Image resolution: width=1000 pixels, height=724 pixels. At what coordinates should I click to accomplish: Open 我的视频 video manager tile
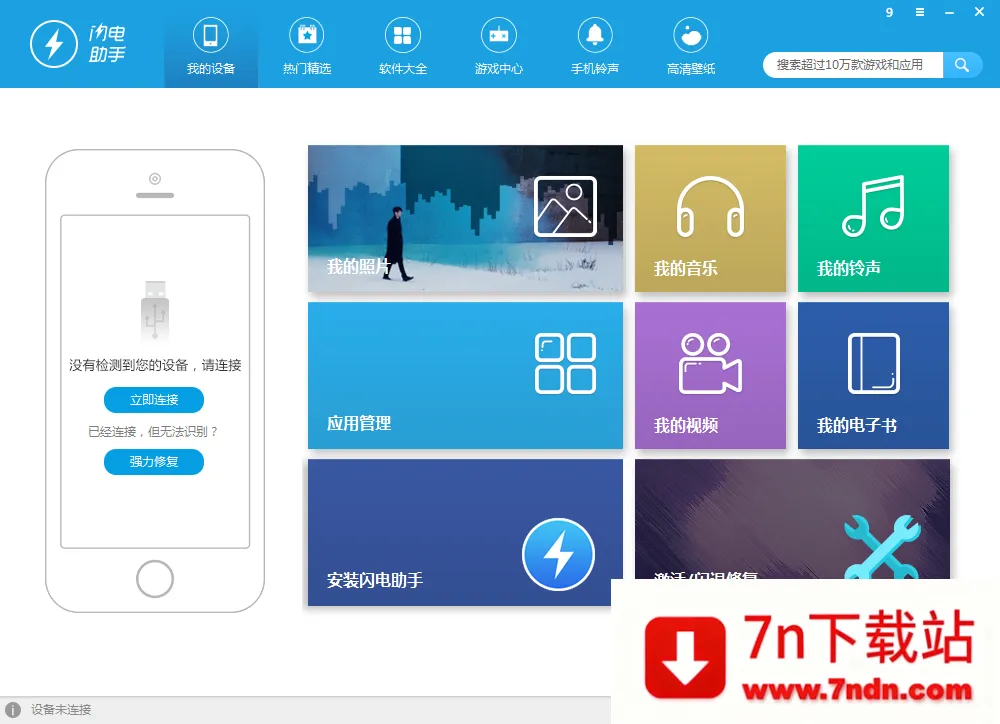(710, 375)
